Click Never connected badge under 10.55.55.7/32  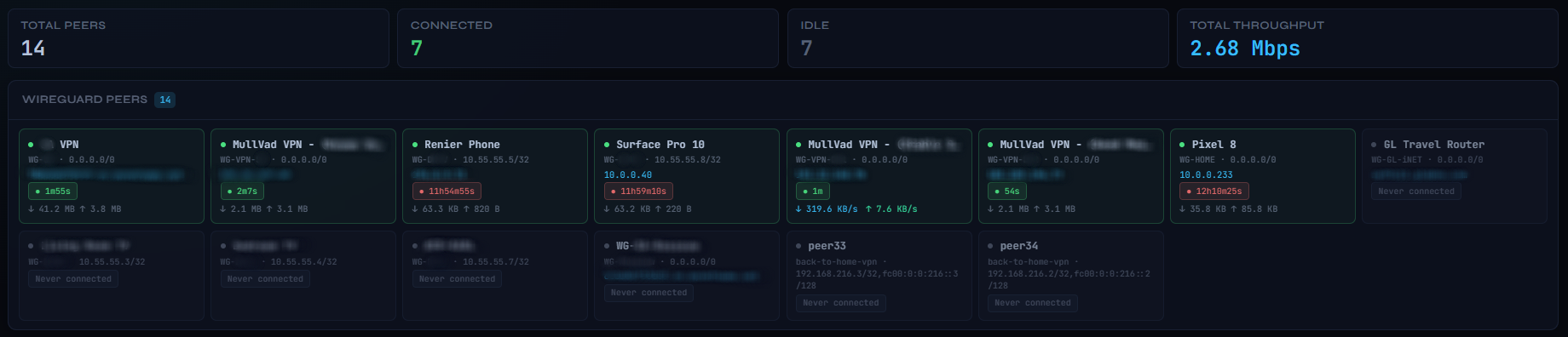point(457,279)
